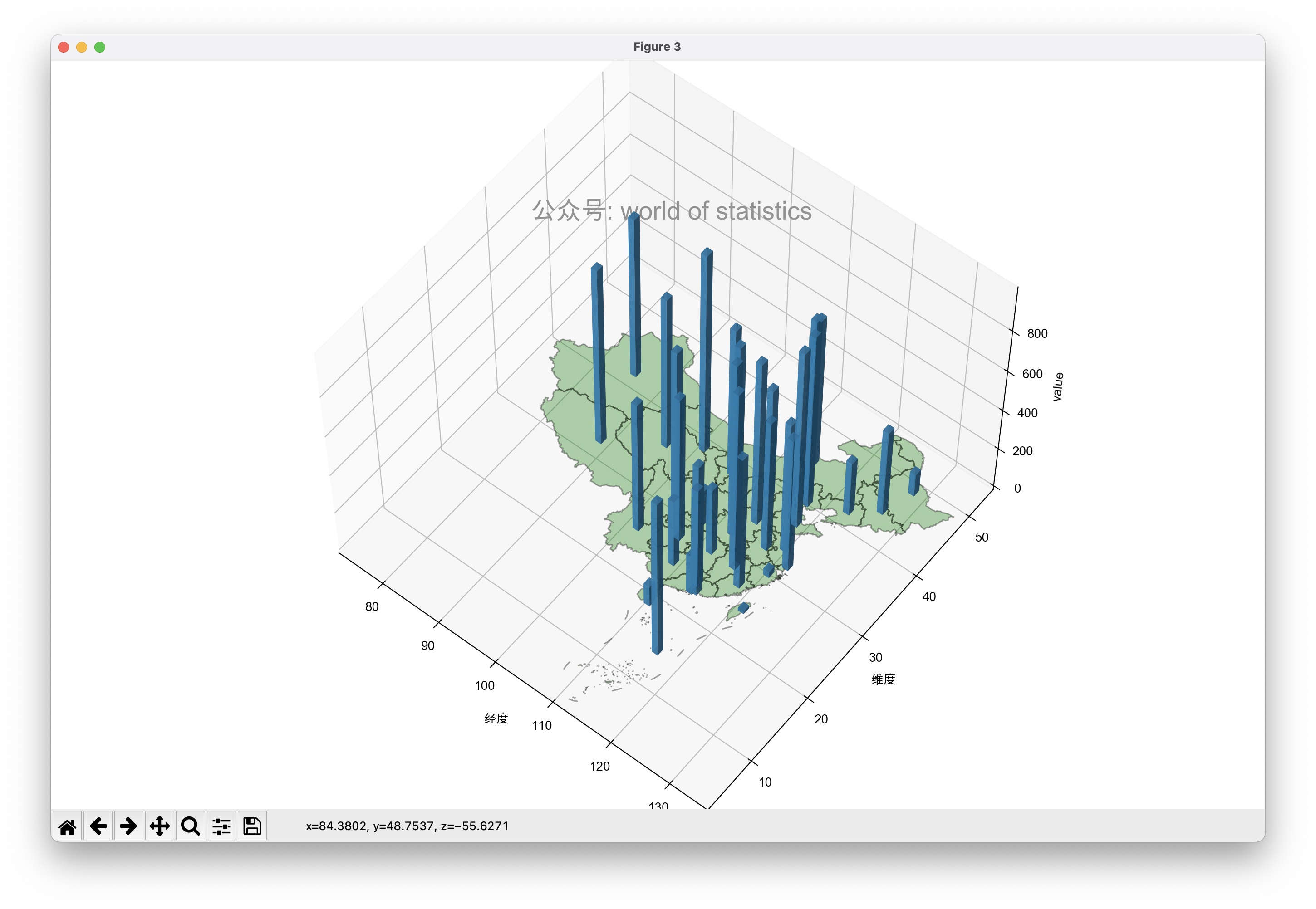Click the Figure 3 window title
The image size is (1316, 909).
click(x=657, y=47)
